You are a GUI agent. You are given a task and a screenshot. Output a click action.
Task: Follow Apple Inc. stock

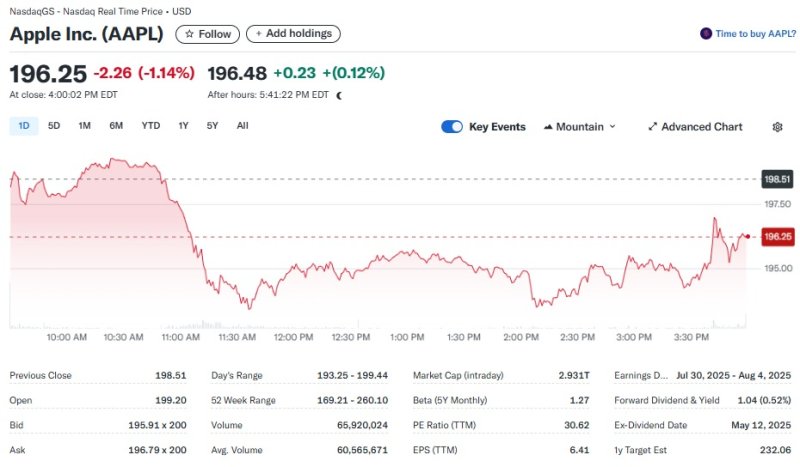207,34
